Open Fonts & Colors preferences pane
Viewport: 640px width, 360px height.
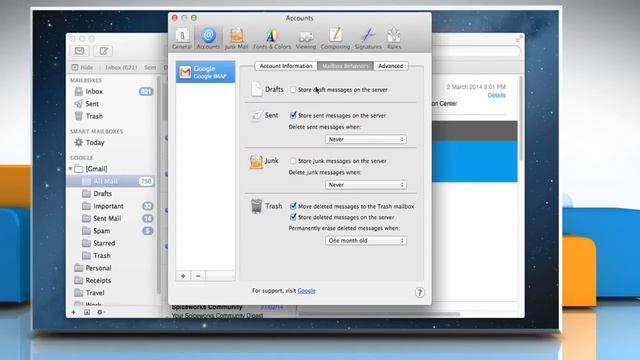pos(272,39)
